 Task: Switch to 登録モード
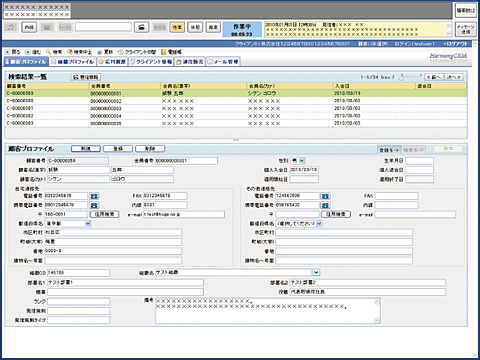pos(389,150)
